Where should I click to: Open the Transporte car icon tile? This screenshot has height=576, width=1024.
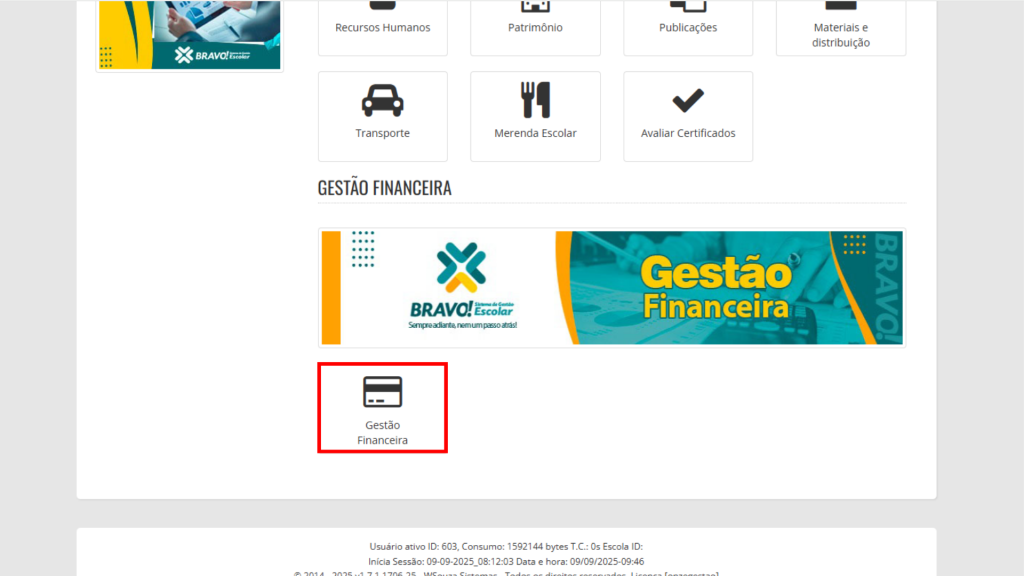[x=383, y=116]
